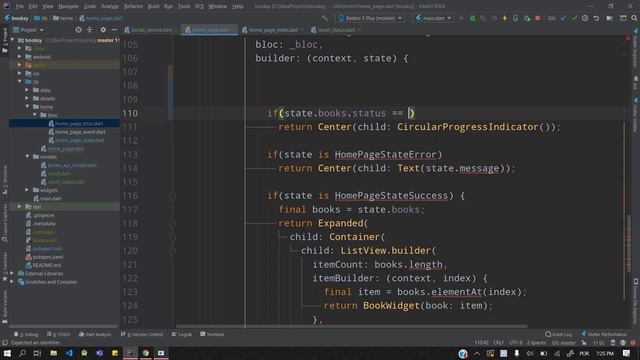Click the Git commit green checkmark
The image size is (640, 360).
pos(574,18)
